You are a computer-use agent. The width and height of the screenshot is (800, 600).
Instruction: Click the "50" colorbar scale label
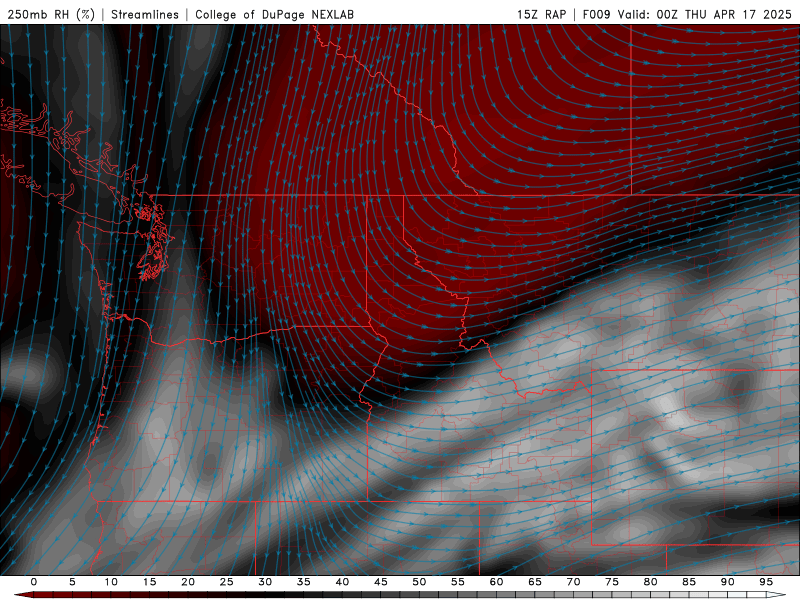(x=419, y=582)
